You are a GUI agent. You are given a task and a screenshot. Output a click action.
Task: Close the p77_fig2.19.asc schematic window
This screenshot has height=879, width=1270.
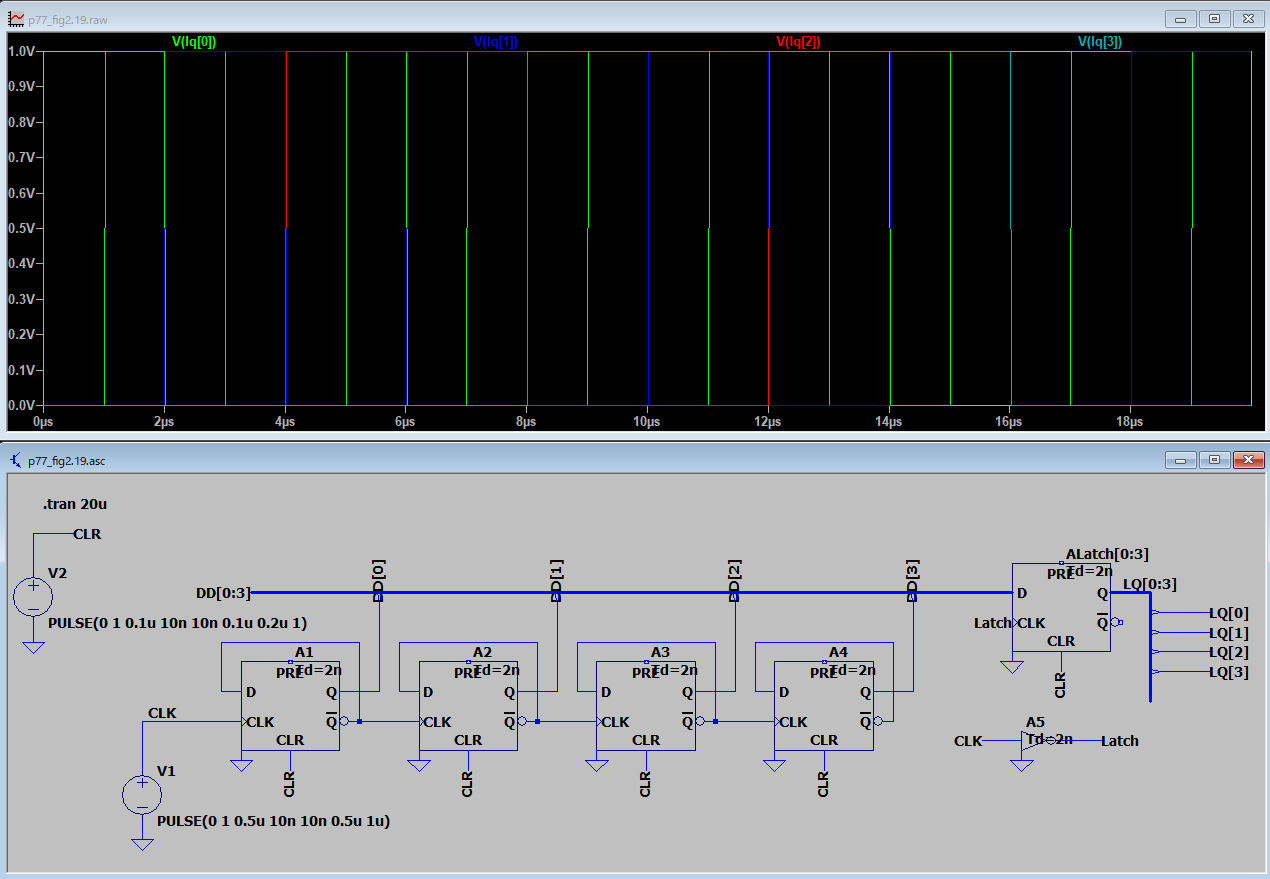1247,460
